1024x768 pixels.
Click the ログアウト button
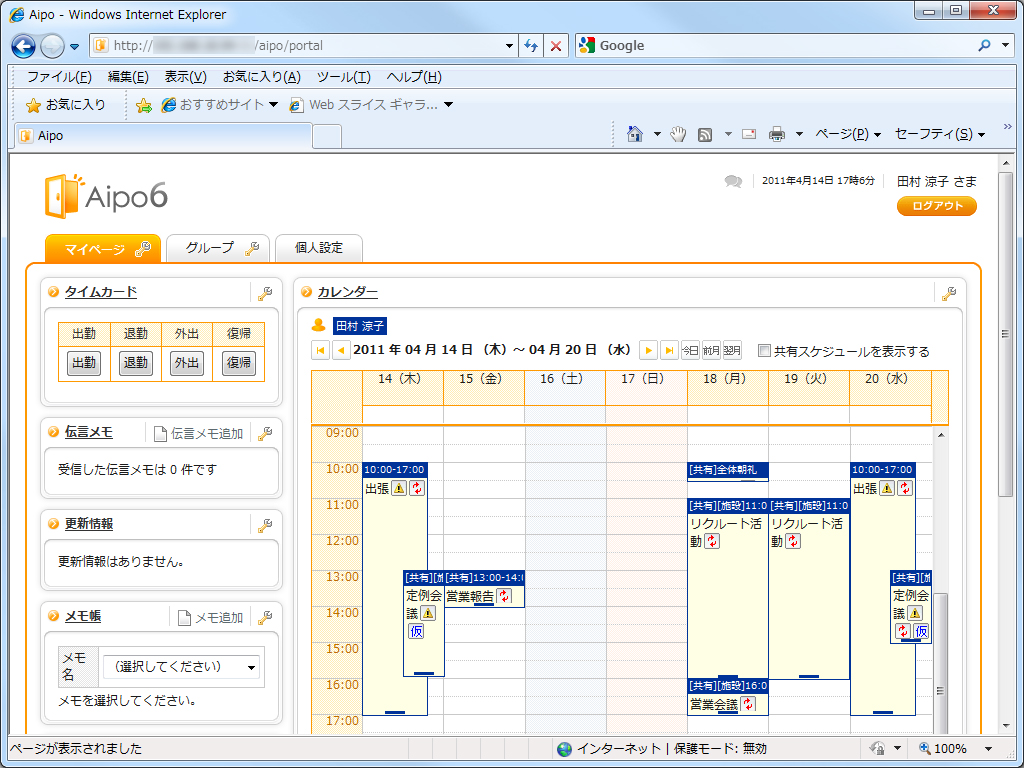click(937, 206)
